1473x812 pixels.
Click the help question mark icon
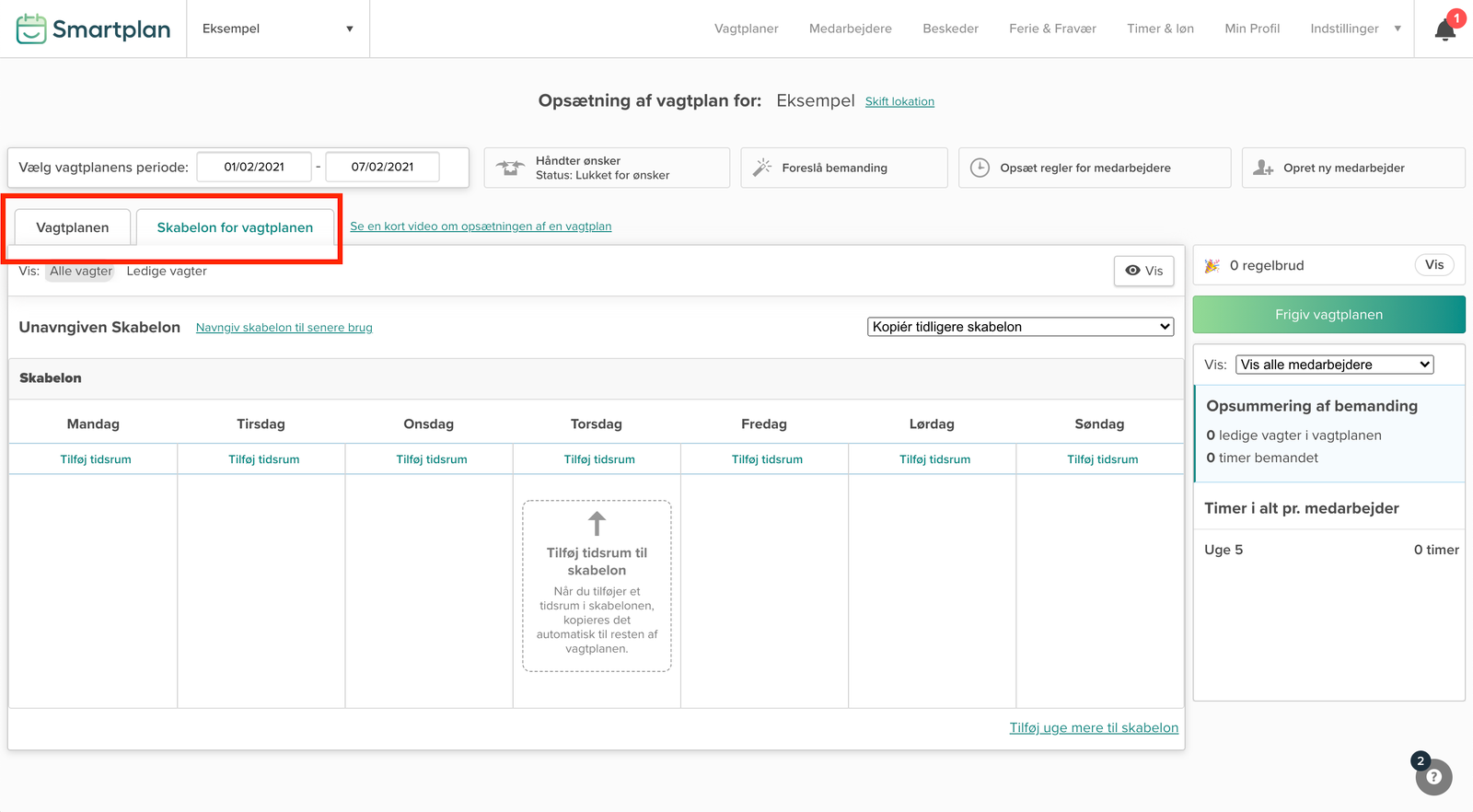coord(1433,777)
